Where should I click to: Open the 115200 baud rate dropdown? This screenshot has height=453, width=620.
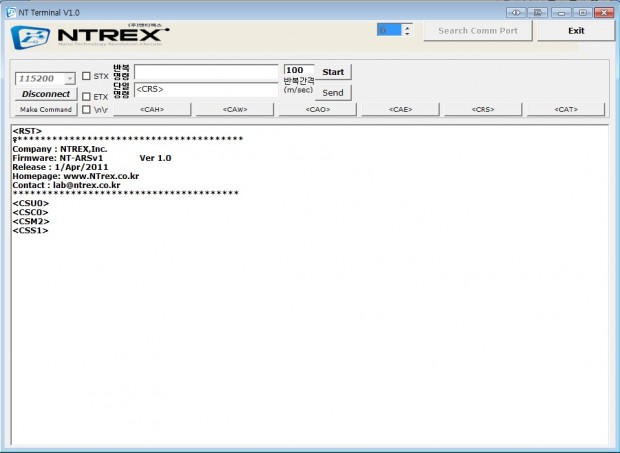(70, 78)
